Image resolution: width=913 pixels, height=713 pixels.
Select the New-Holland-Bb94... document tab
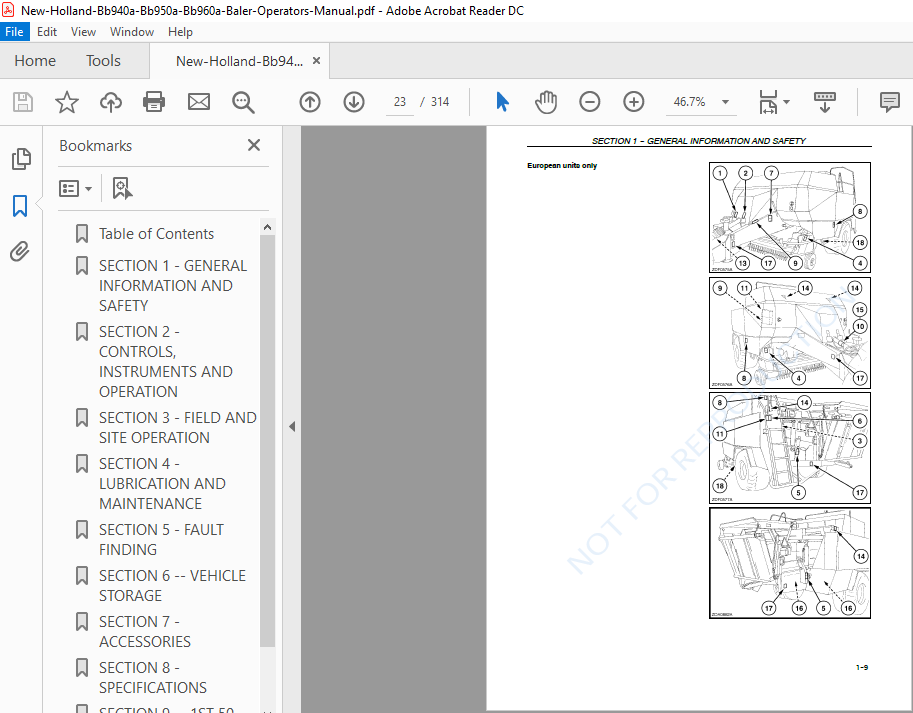239,61
